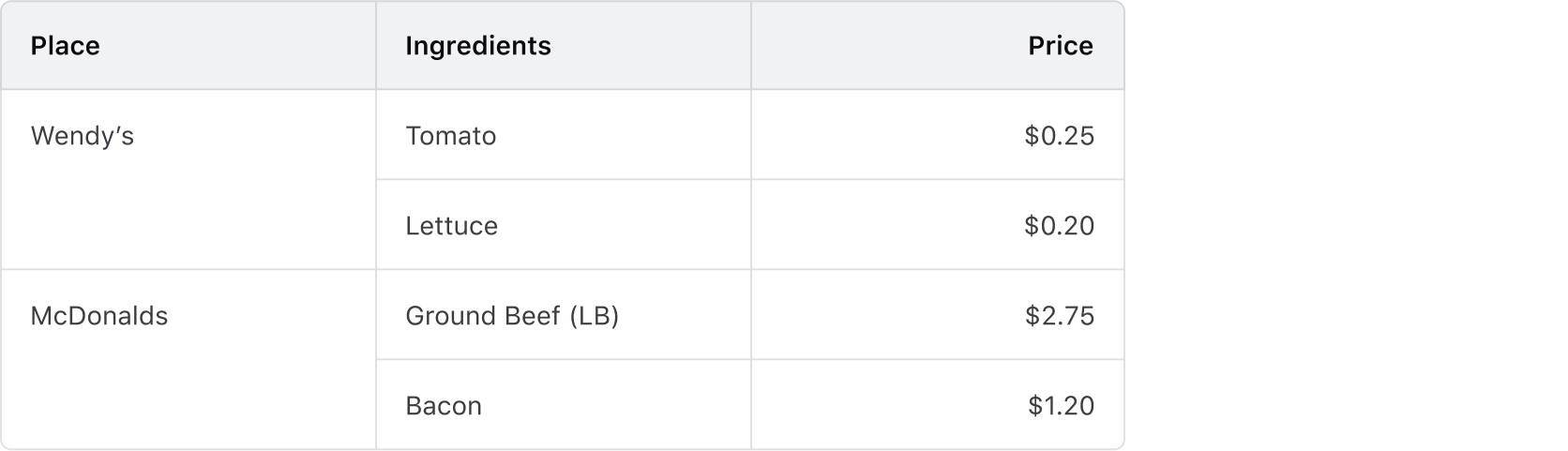Click the price listed for Lettuce
The width and height of the screenshot is (1568, 451).
click(x=1059, y=226)
